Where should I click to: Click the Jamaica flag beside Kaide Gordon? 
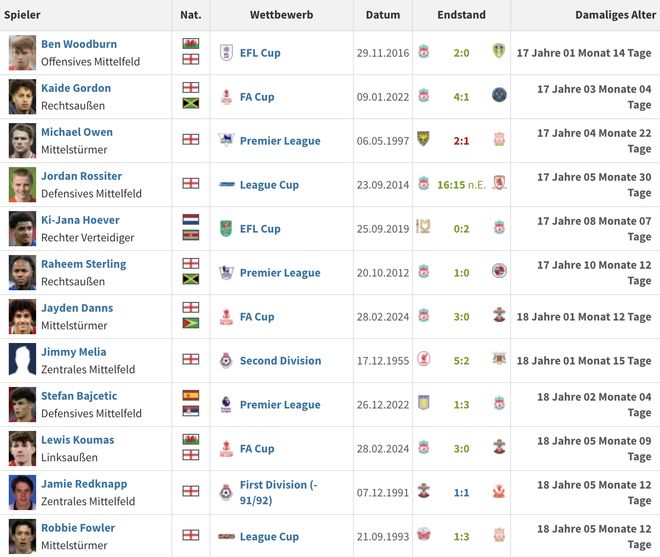point(191,103)
